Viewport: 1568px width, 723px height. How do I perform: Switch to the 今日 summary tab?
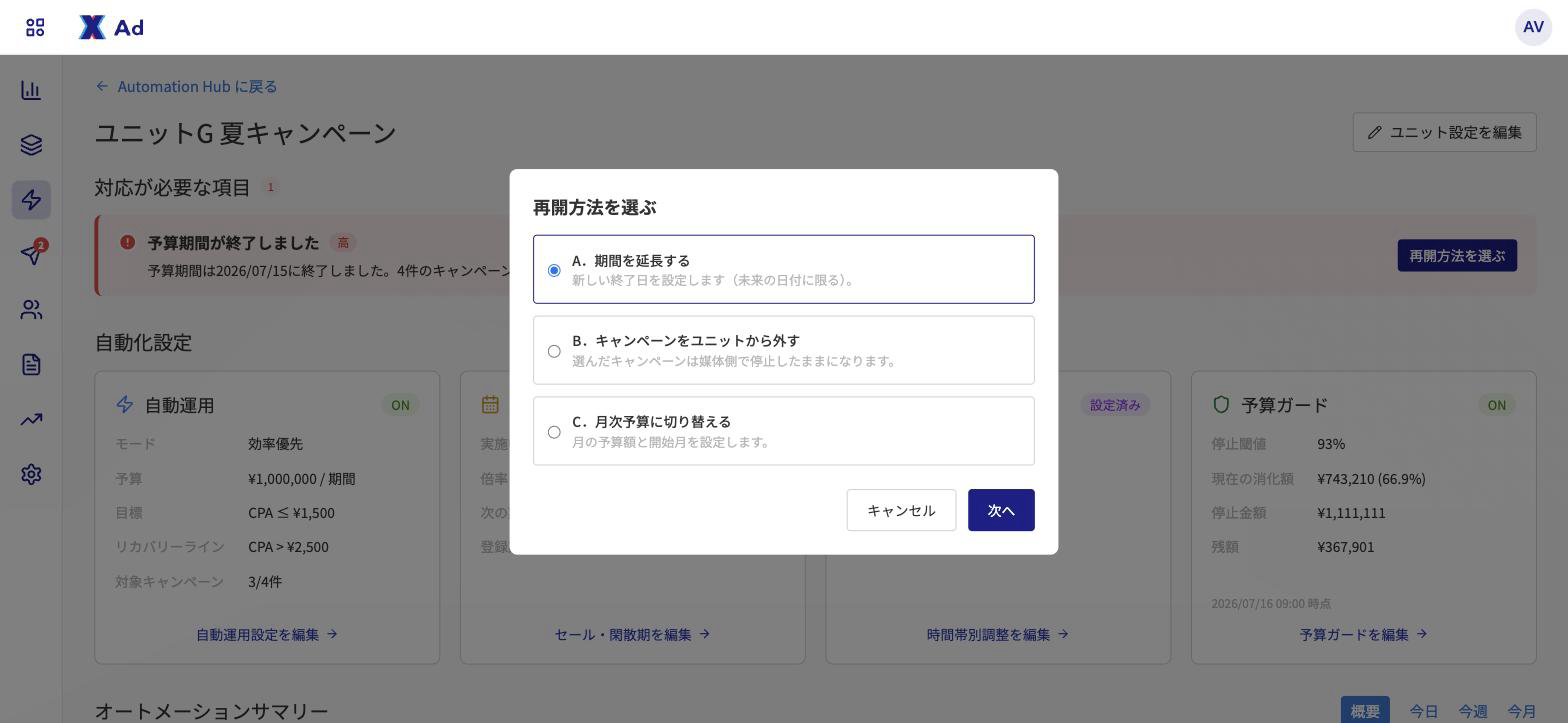pyautogui.click(x=1424, y=711)
